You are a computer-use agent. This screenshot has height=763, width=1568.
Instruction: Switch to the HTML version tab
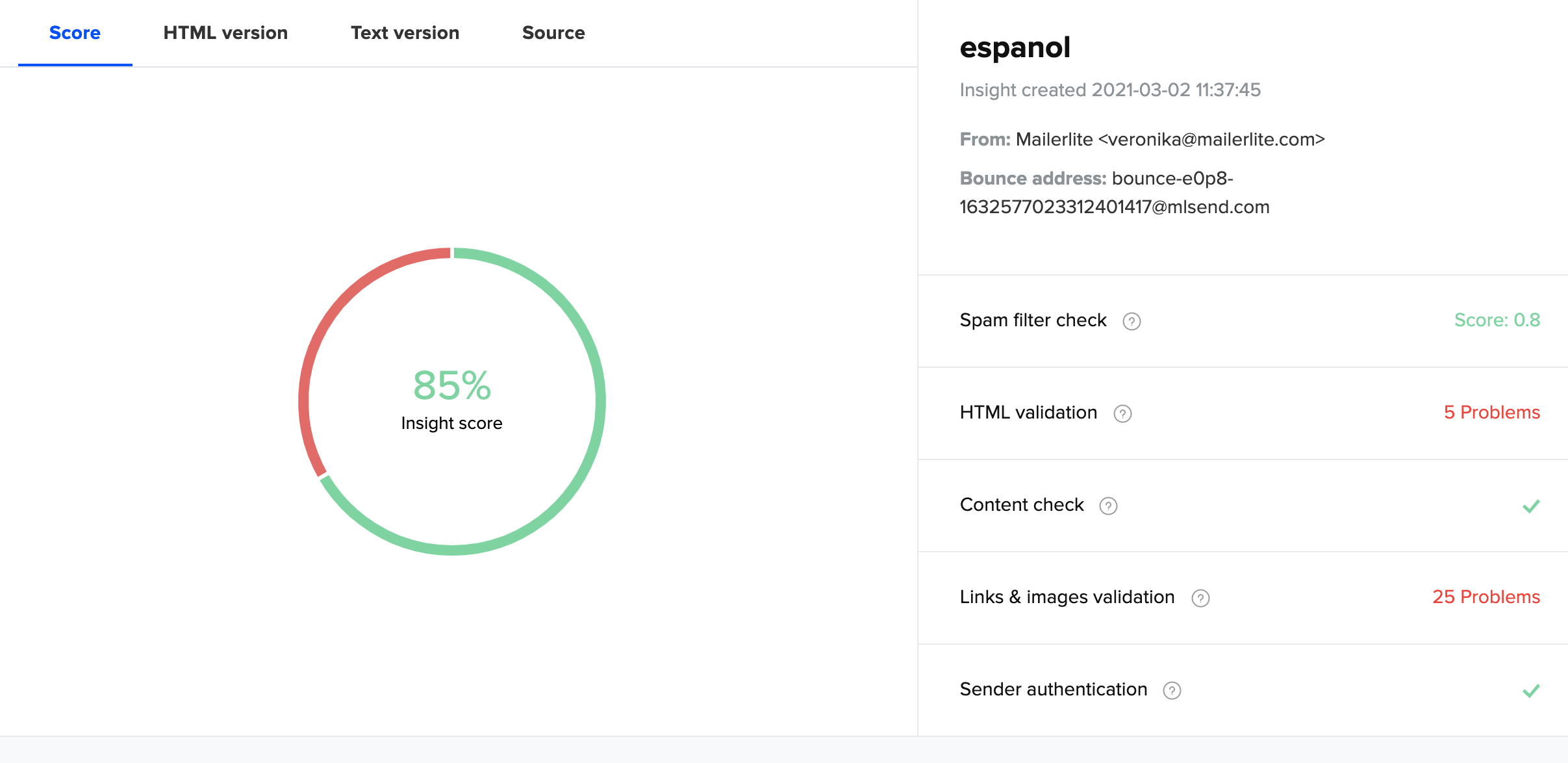(225, 32)
